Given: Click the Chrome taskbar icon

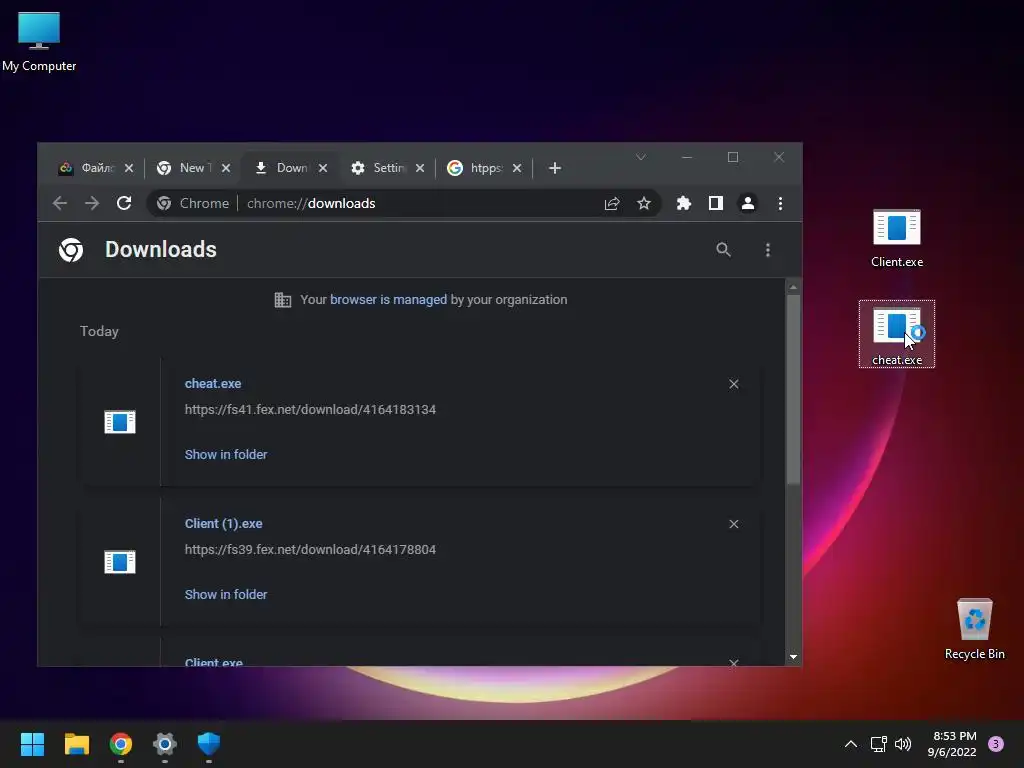Looking at the screenshot, I should (121, 744).
